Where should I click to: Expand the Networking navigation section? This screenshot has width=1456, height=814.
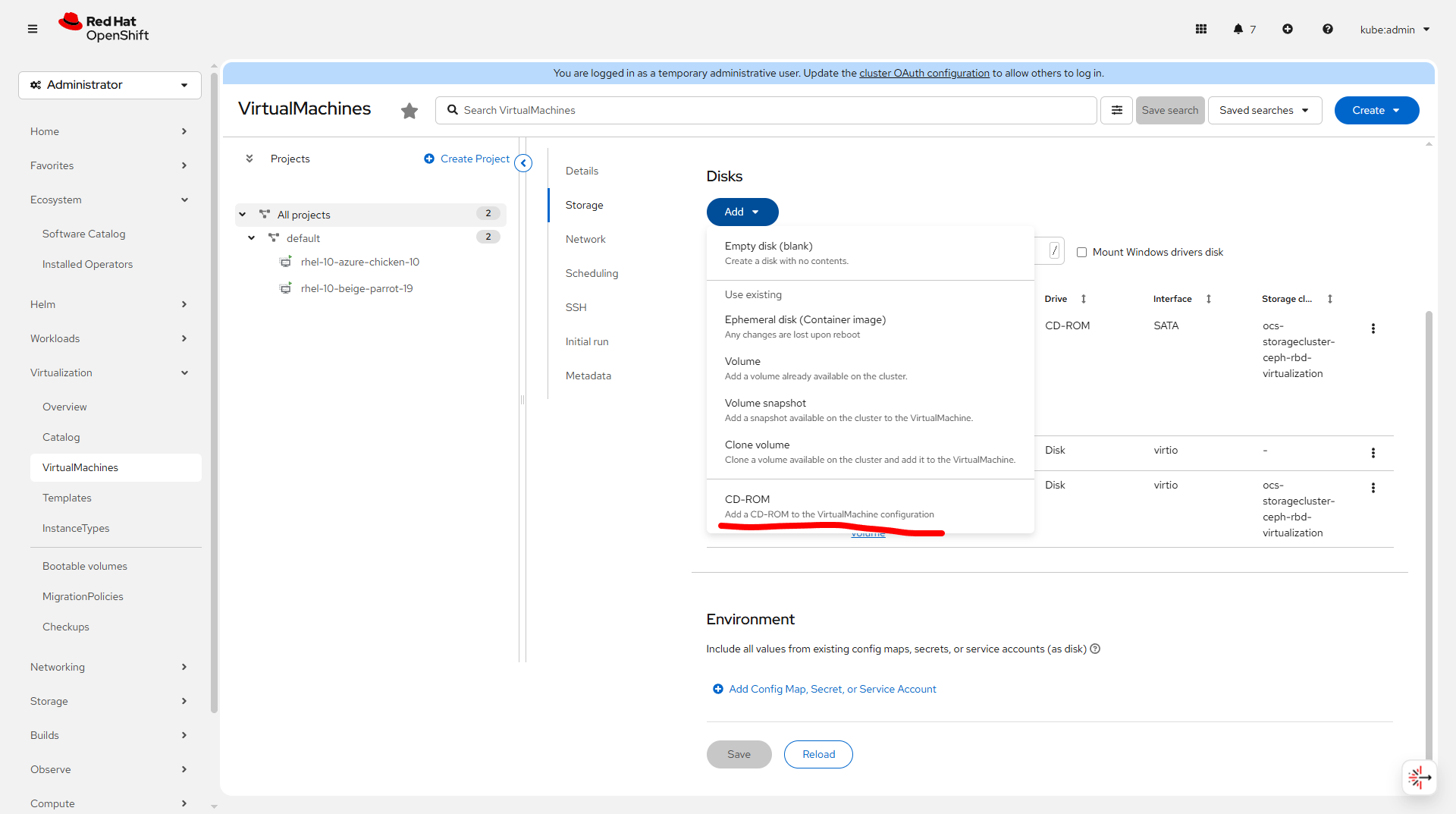coord(110,667)
